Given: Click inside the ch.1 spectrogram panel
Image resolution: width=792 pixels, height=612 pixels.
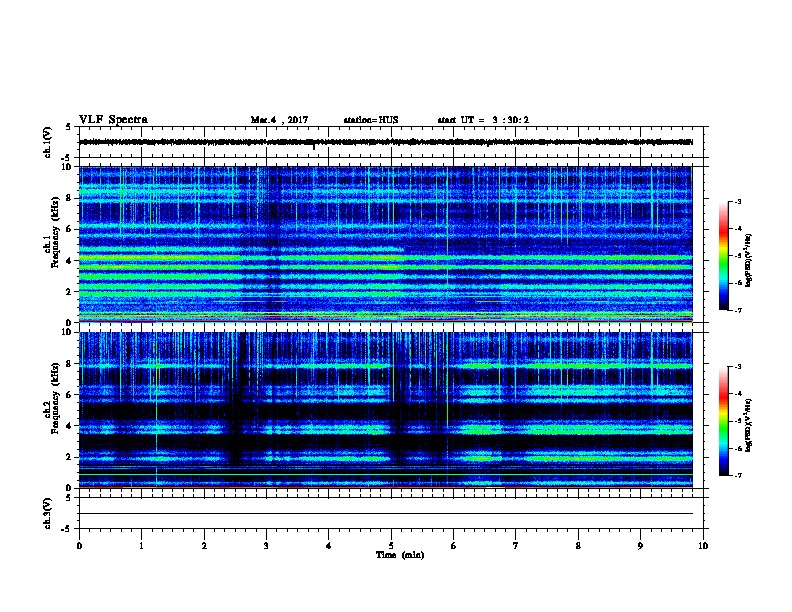Looking at the screenshot, I should [385, 244].
